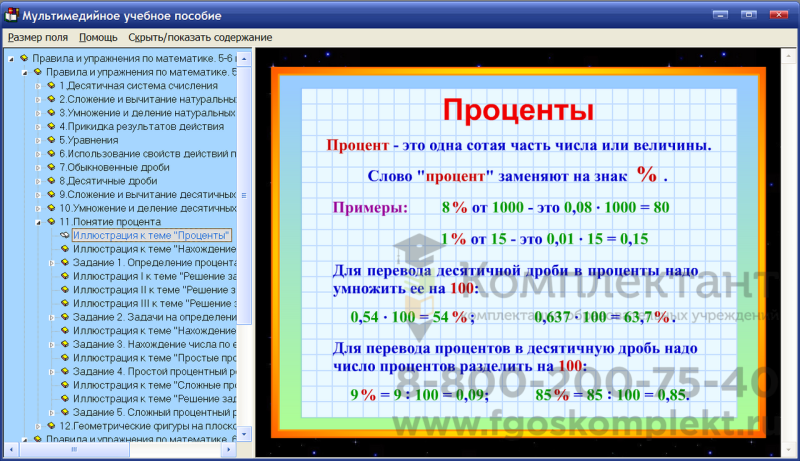The width and height of the screenshot is (800, 461).
Task: Click icon beside Иллюстрация I к теме "Решение
Action: click(65, 276)
